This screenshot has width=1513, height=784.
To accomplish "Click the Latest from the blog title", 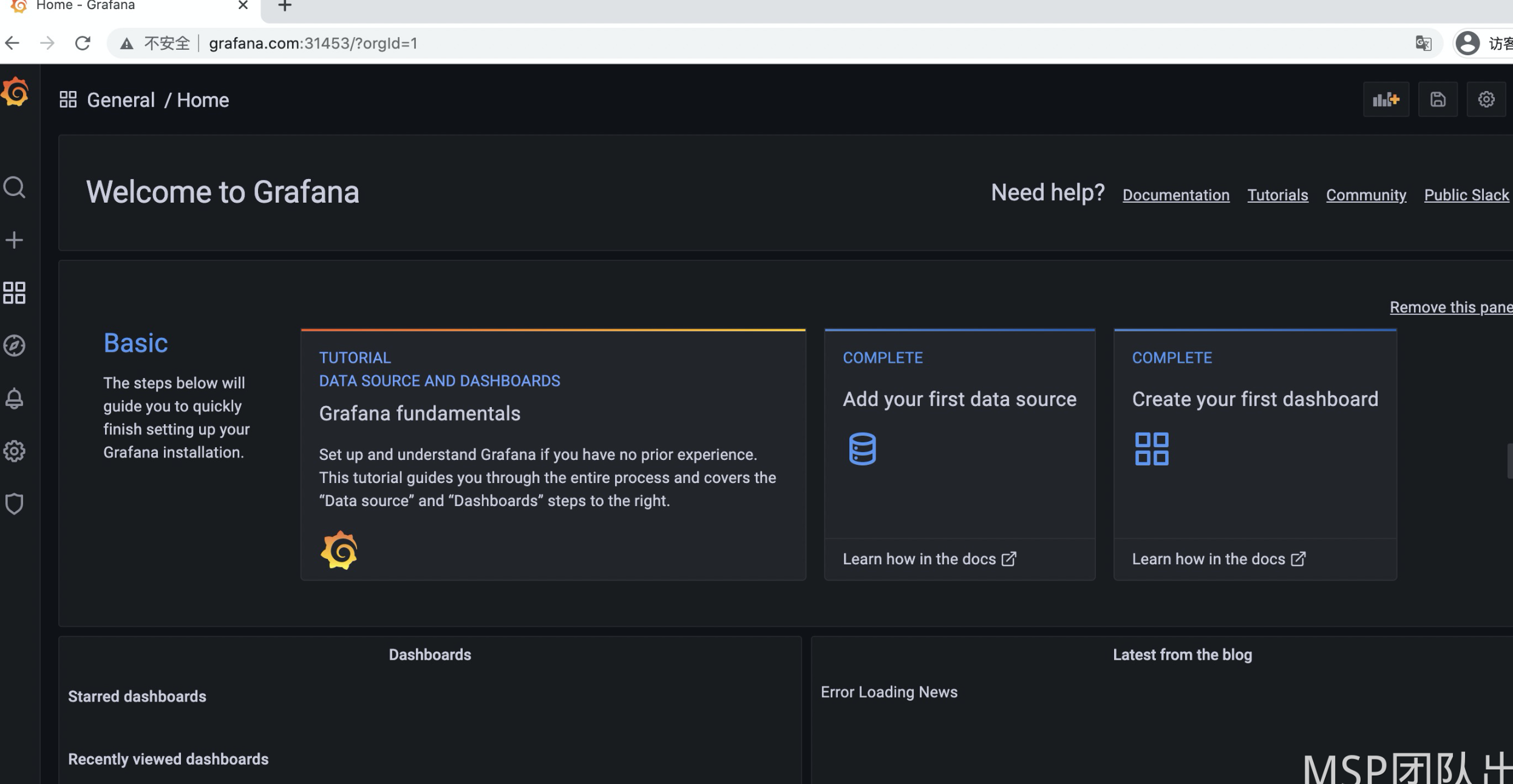I will coord(1183,655).
